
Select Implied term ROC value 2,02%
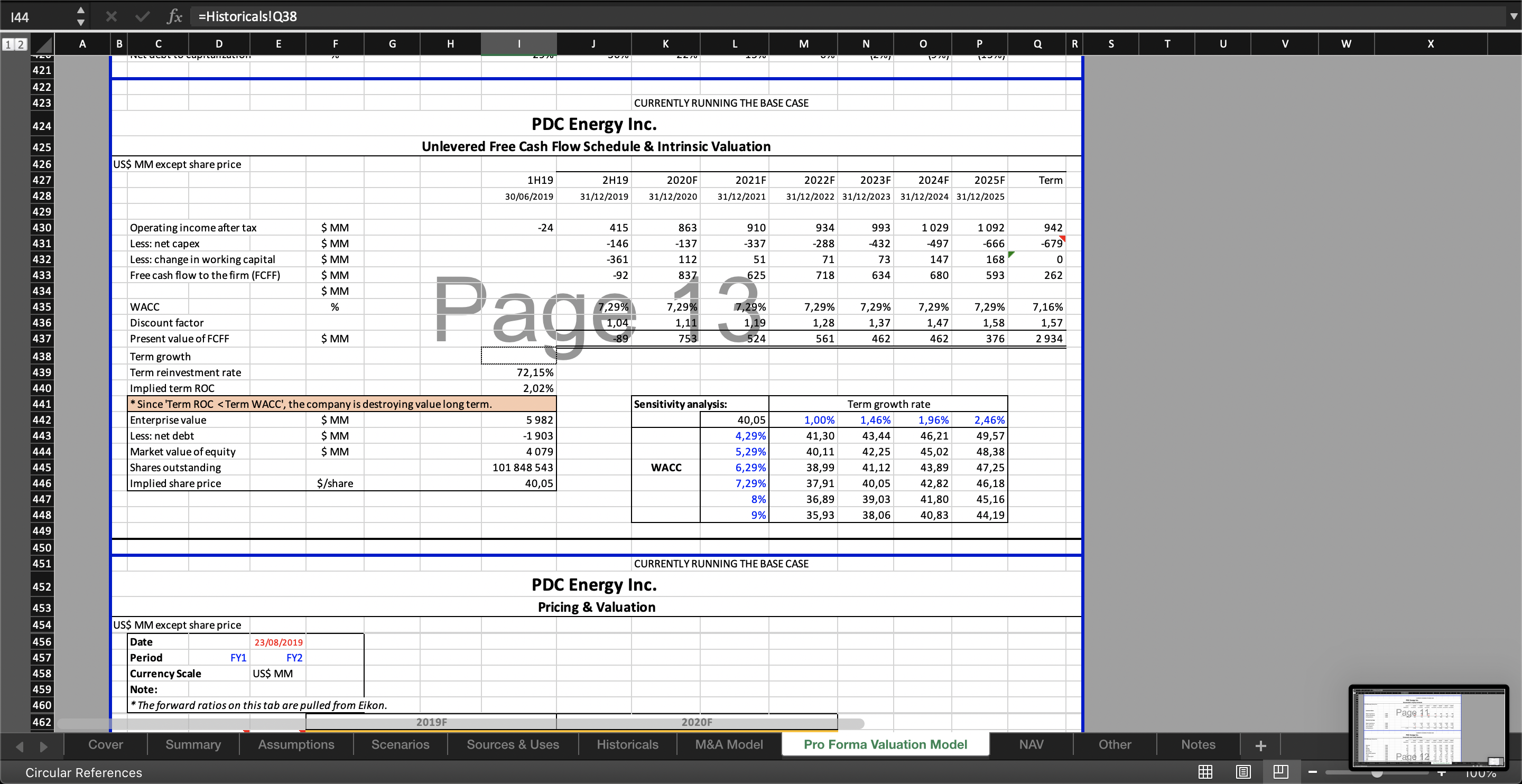[x=519, y=388]
